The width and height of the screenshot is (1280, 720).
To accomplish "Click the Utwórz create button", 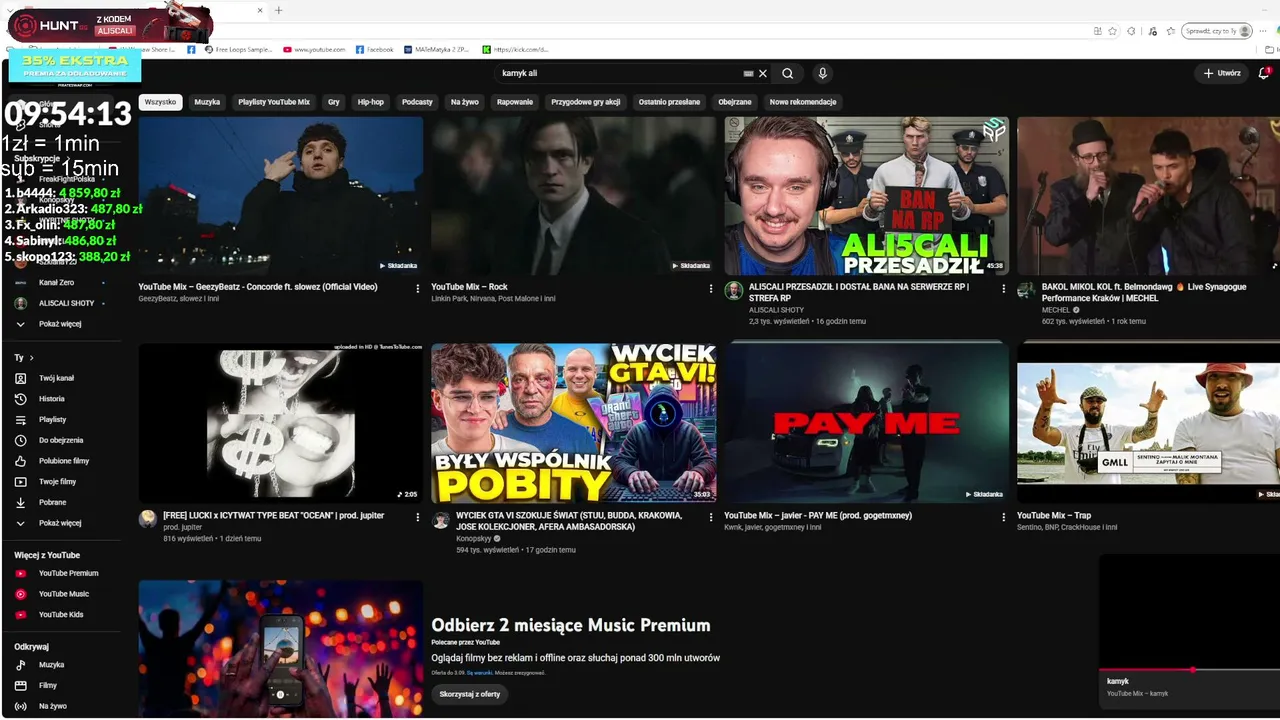I will coord(1222,73).
